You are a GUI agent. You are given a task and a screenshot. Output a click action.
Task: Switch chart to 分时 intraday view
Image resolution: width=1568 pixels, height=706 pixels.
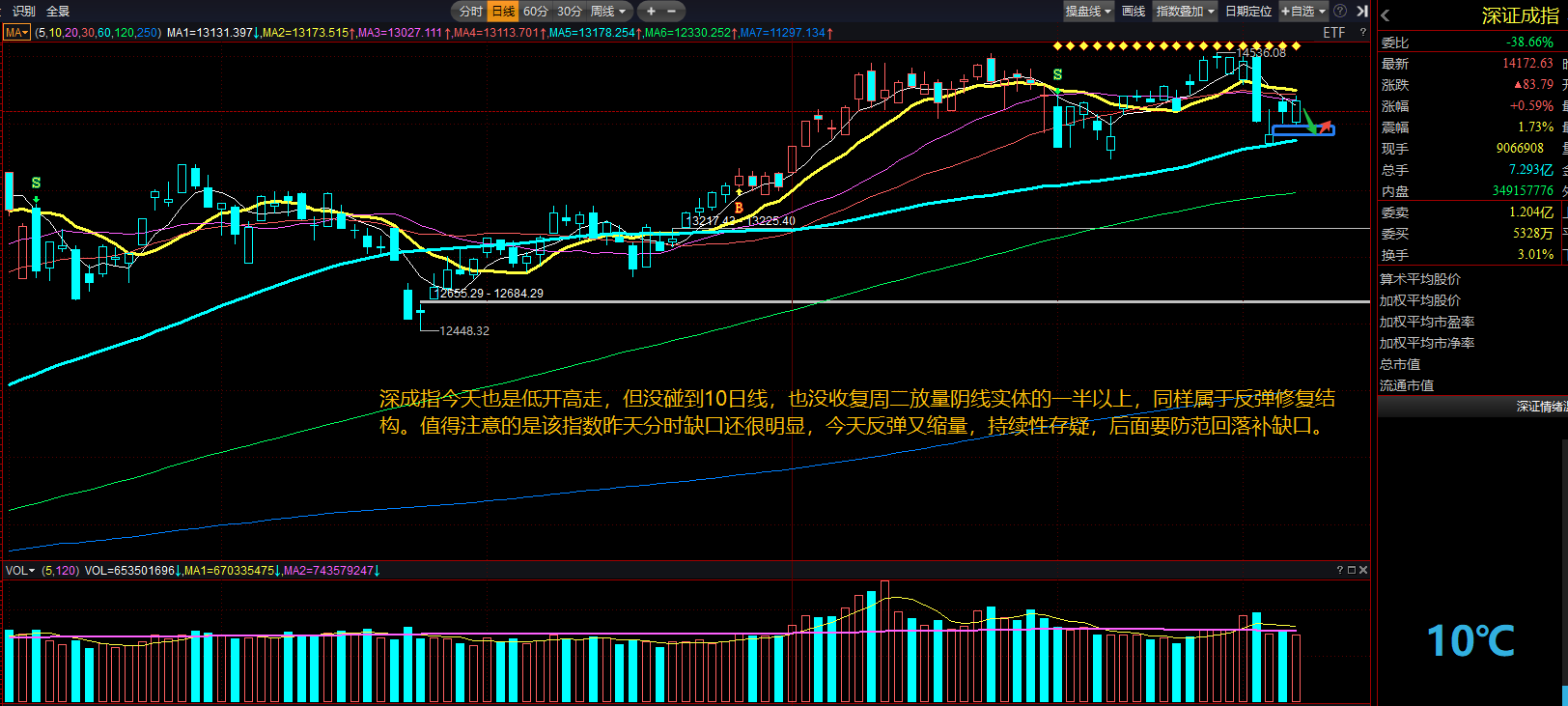click(x=470, y=12)
